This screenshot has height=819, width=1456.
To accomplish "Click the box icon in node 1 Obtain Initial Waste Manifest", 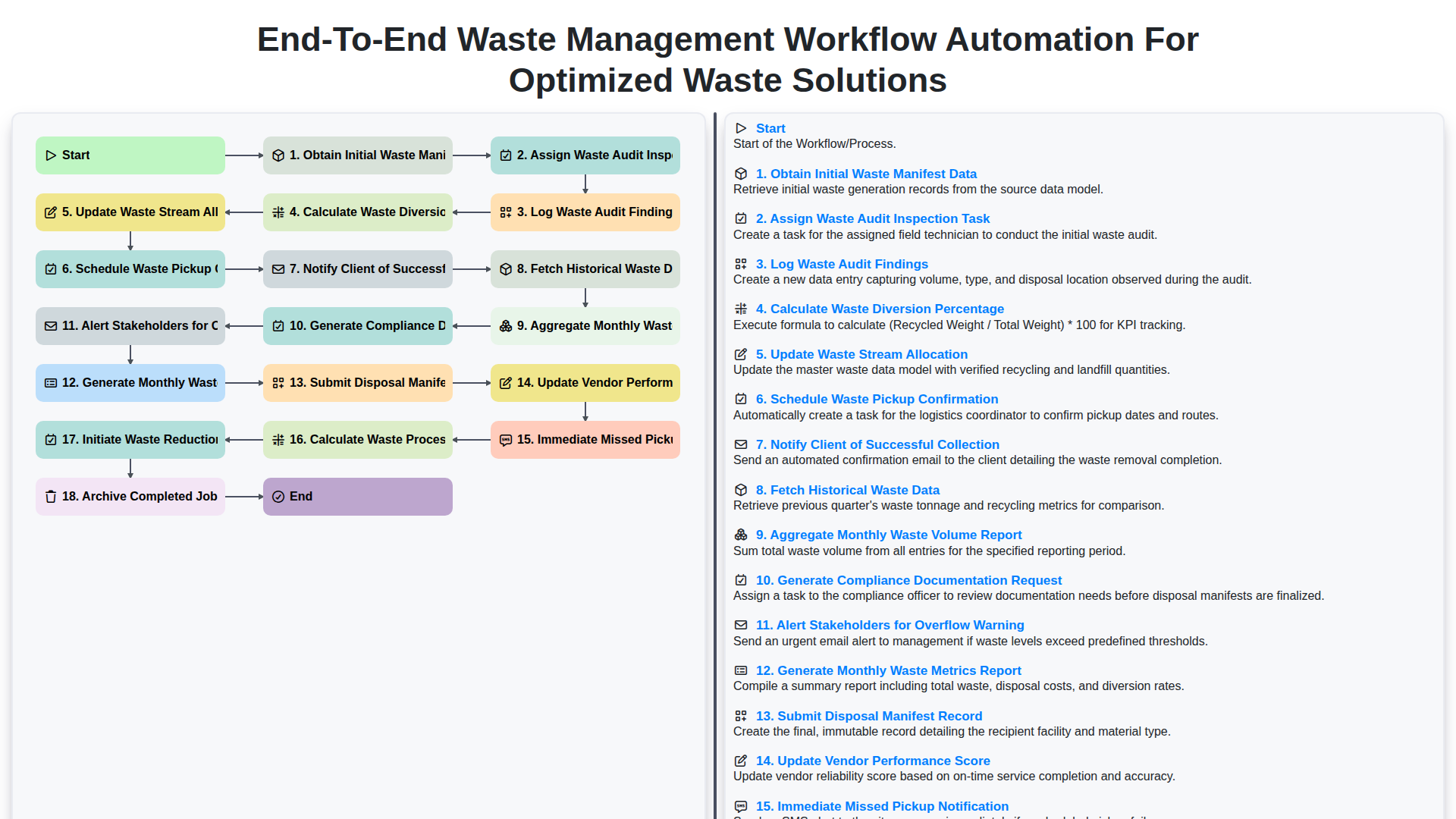I will [278, 155].
